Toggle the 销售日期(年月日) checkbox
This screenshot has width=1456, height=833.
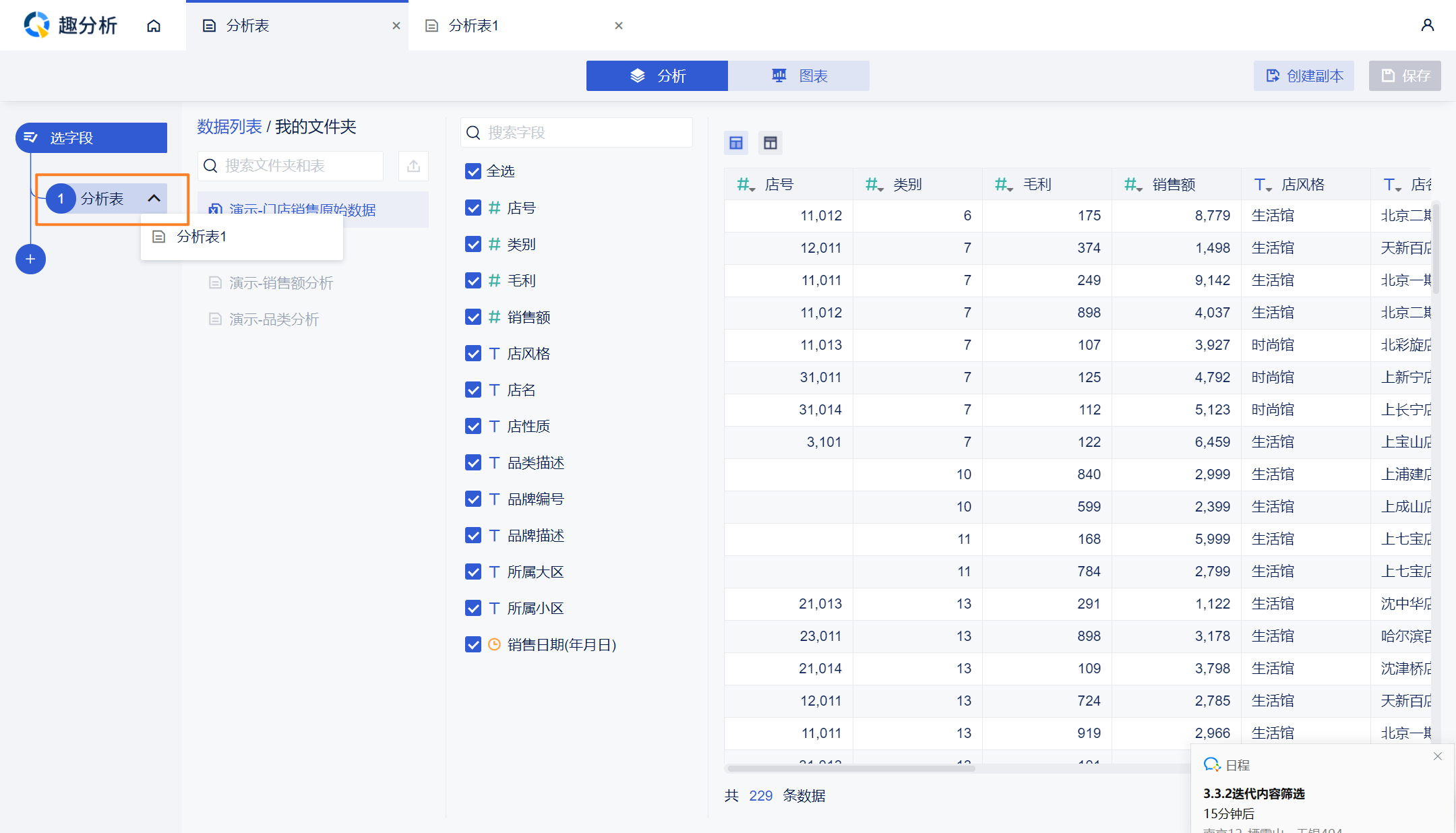point(473,644)
